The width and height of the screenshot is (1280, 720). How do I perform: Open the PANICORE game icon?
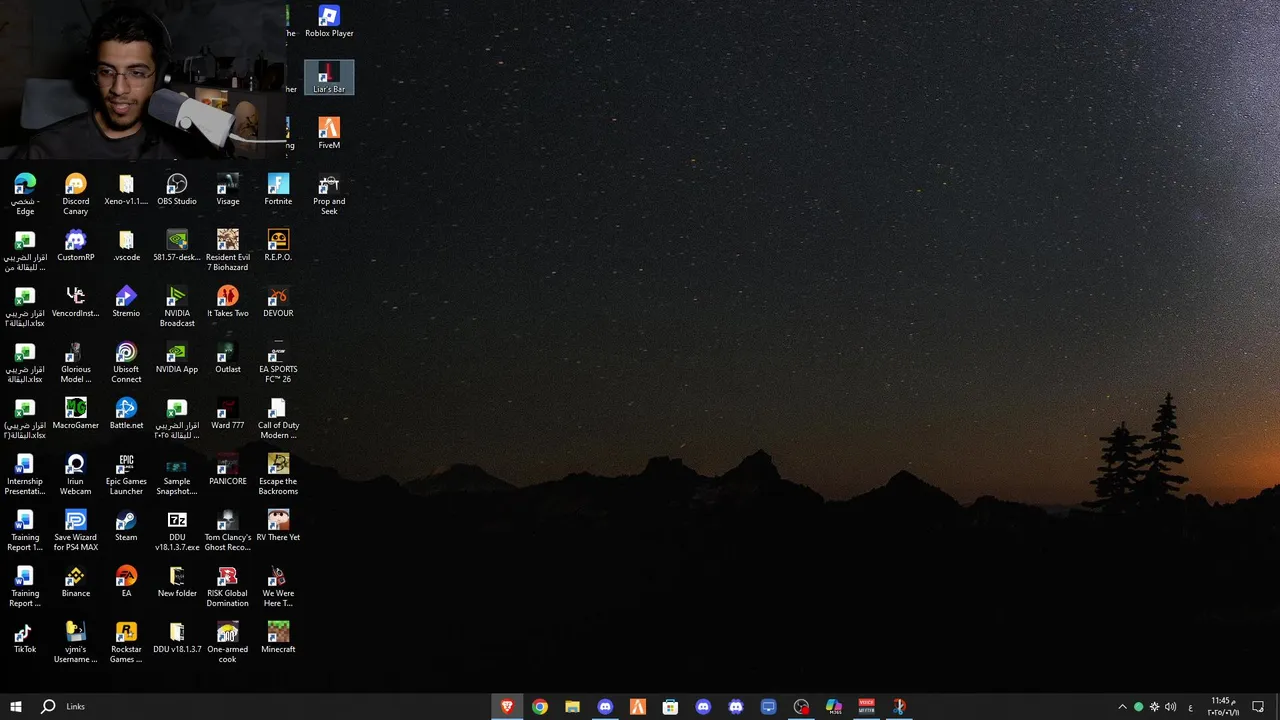(x=228, y=469)
